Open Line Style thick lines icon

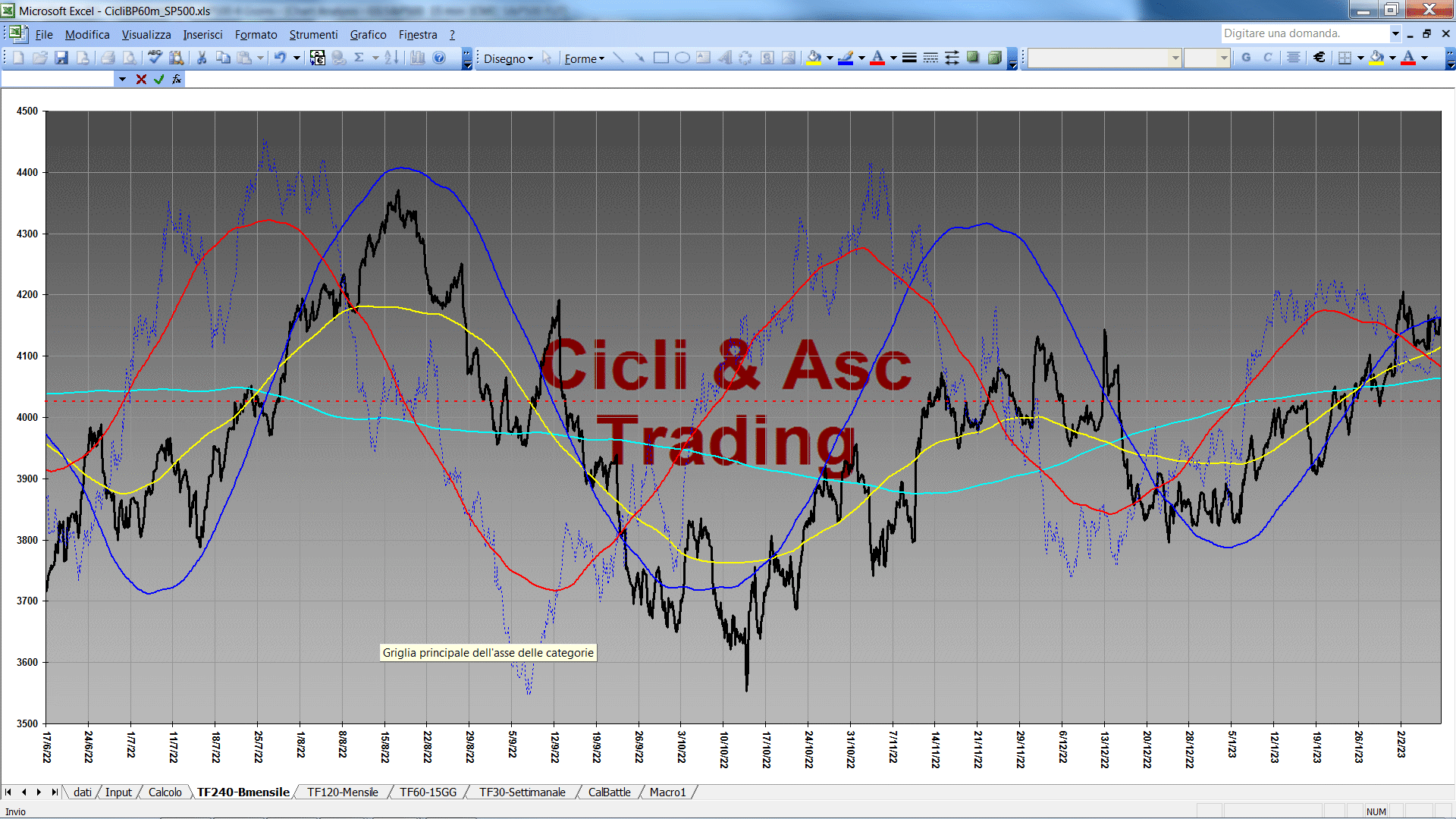pos(909,58)
